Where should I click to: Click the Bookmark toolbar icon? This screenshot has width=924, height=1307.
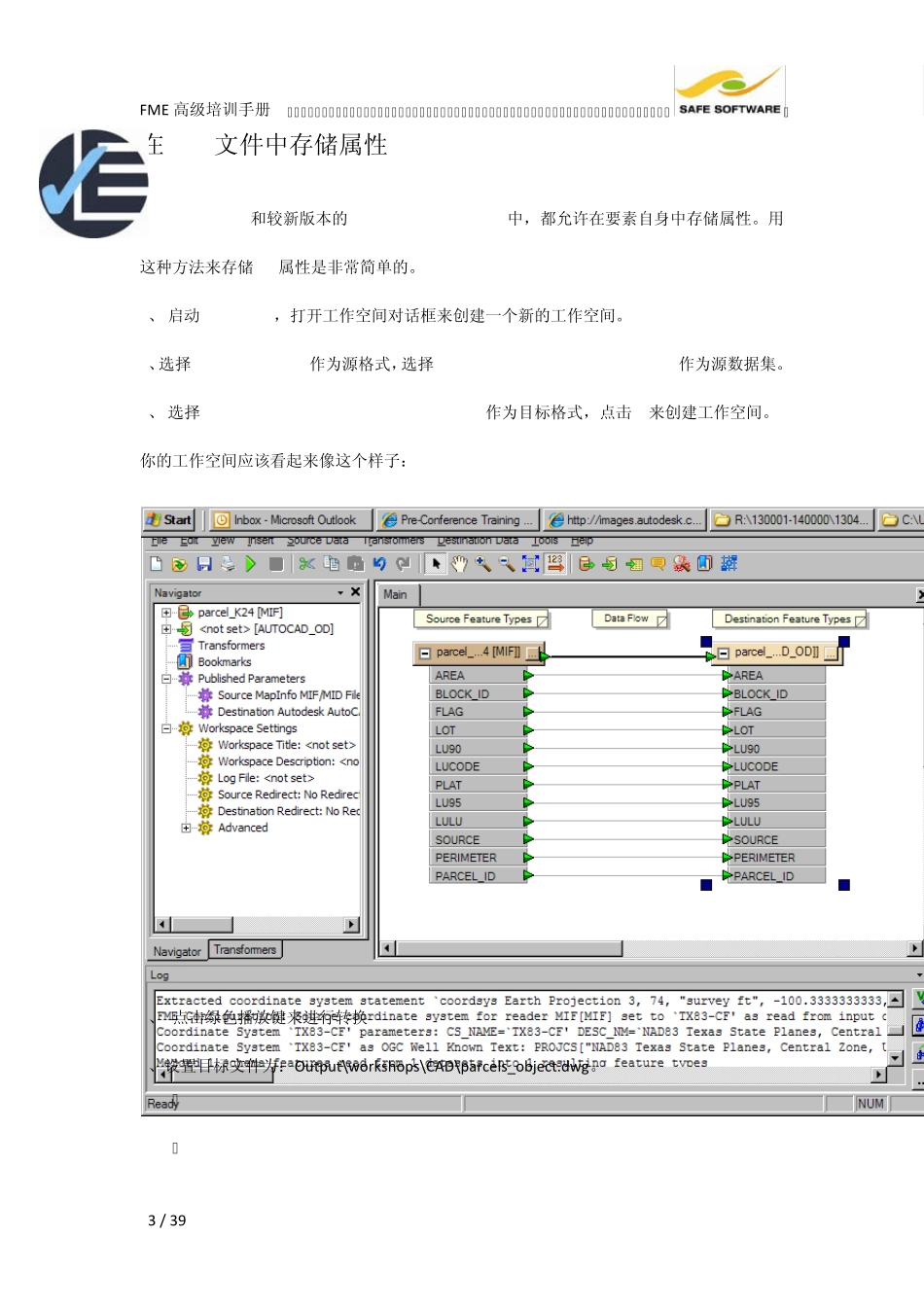click(705, 564)
